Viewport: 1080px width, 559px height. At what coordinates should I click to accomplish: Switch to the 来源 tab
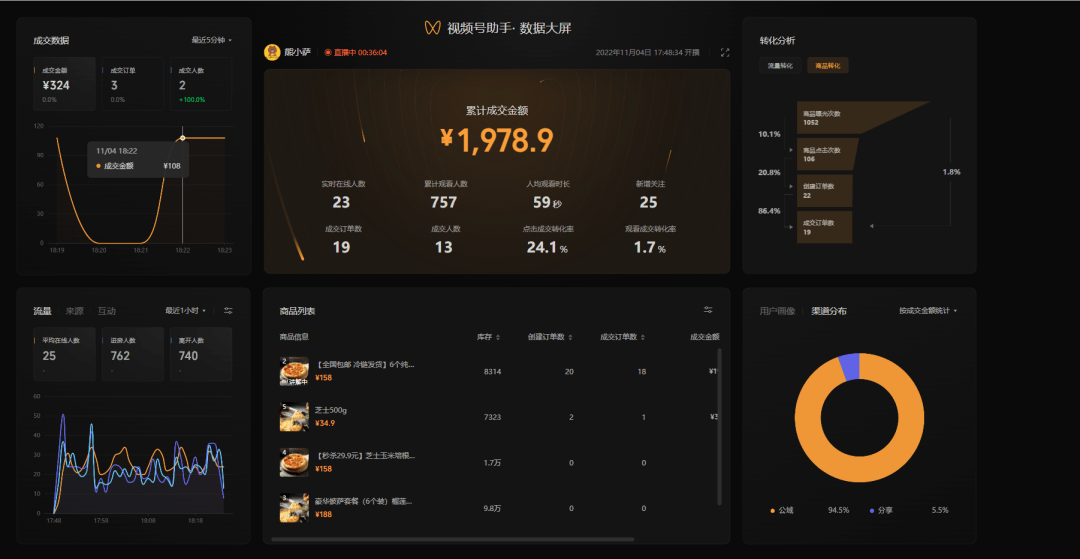(x=74, y=311)
